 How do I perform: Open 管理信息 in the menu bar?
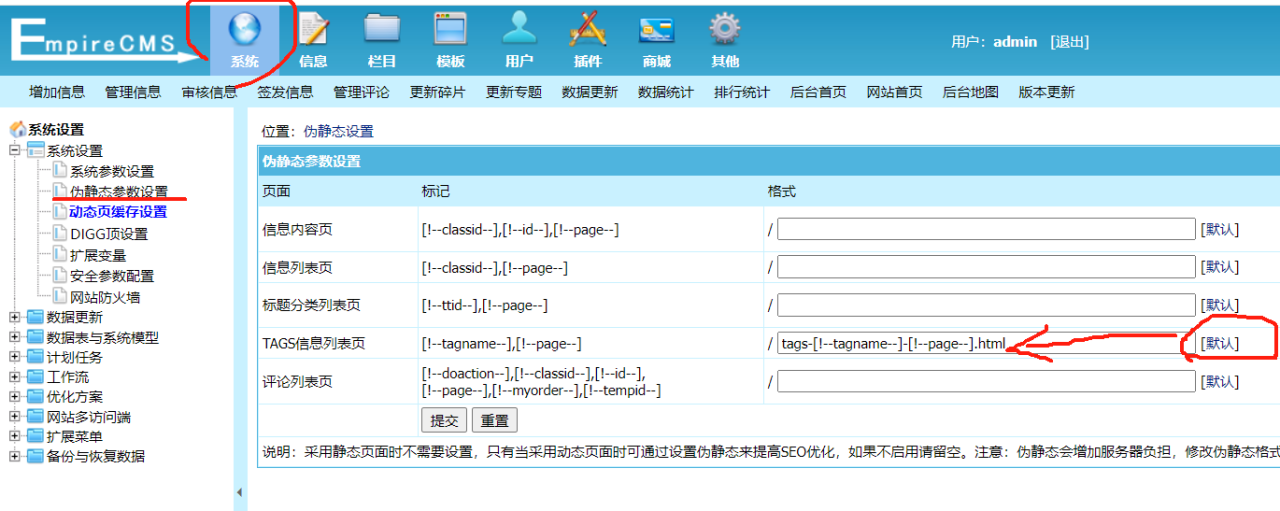pos(133,92)
